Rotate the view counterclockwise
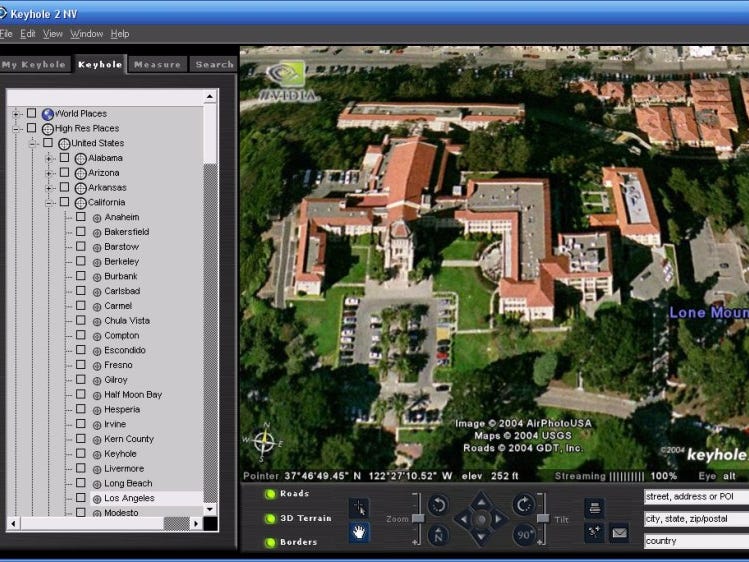Viewport: 749px width, 562px height. (x=438, y=505)
